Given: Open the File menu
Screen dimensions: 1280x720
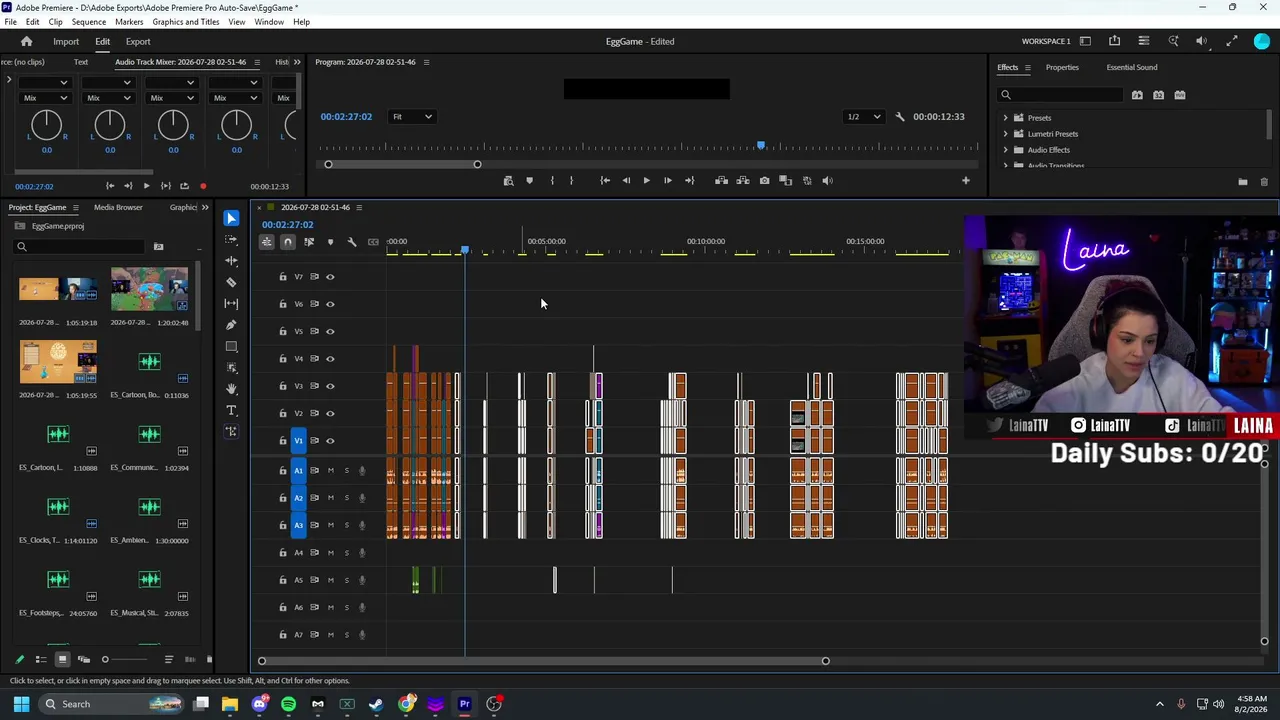Looking at the screenshot, I should pyautogui.click(x=10, y=22).
